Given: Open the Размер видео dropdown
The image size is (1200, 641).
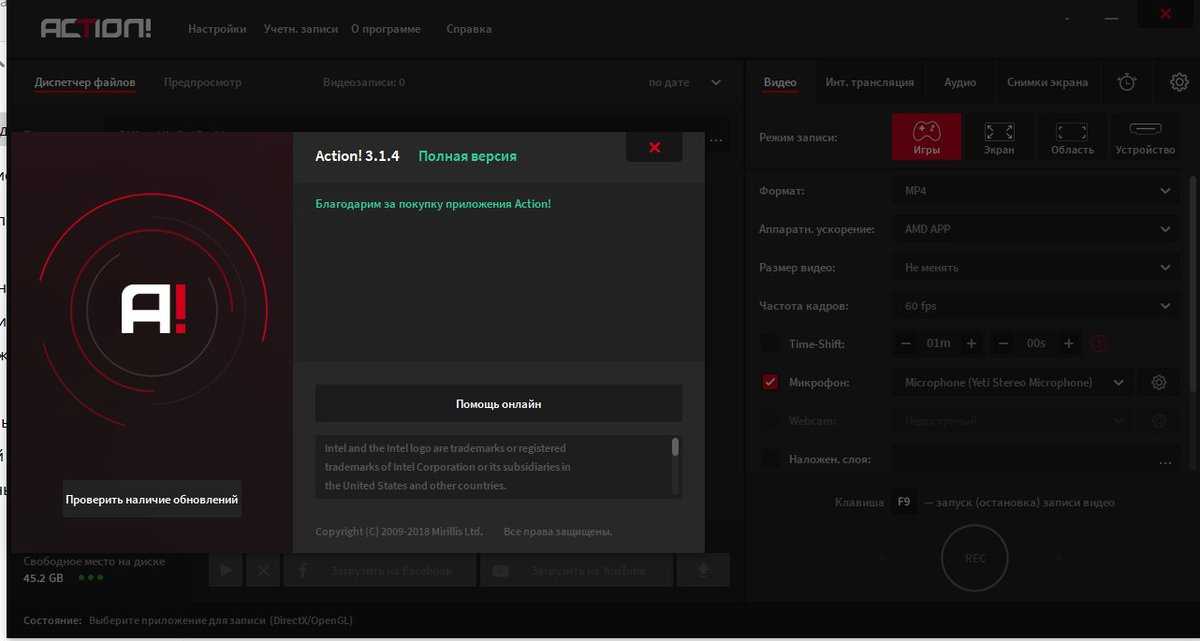Looking at the screenshot, I should point(1036,267).
